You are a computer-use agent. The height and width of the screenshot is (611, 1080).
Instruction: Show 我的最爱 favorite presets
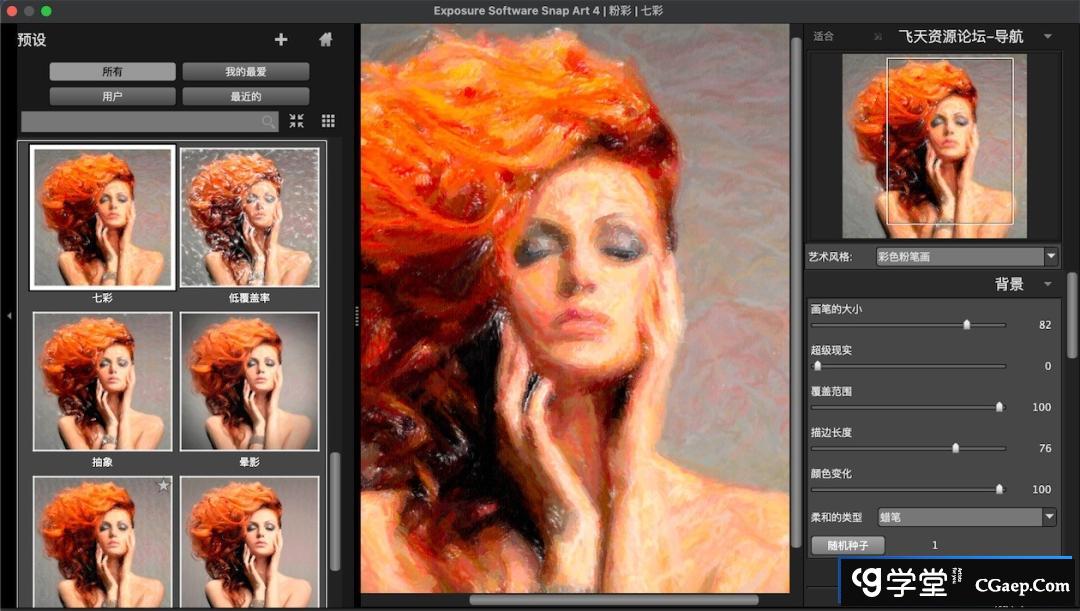(245, 72)
